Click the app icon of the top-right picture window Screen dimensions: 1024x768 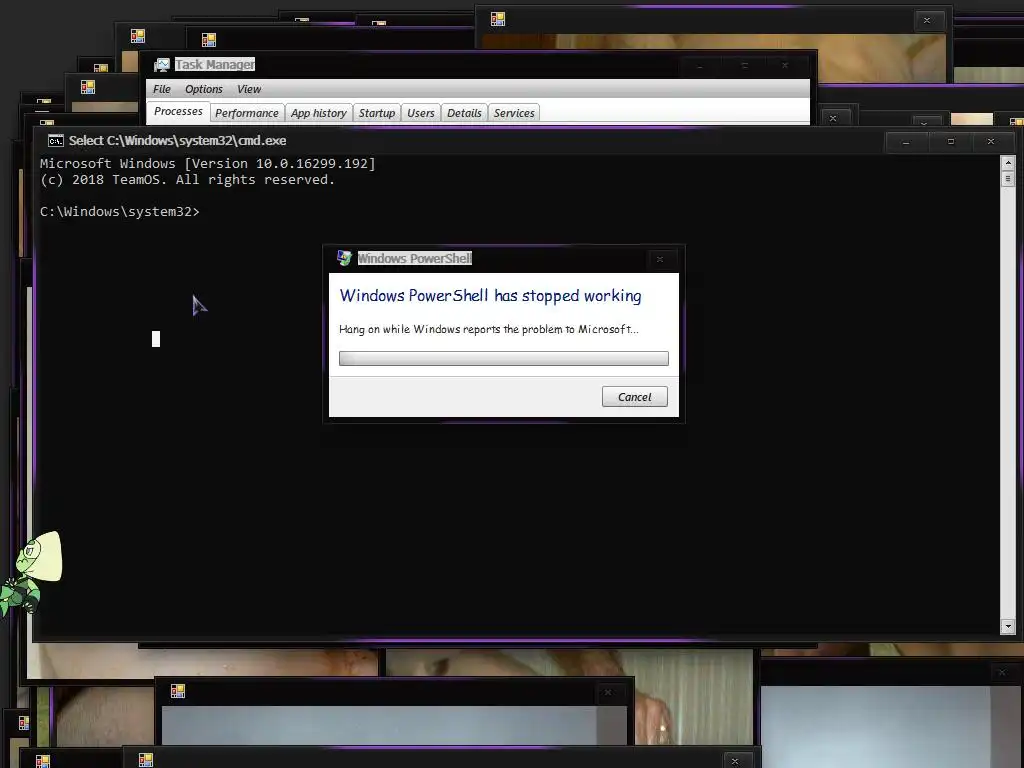[498, 19]
